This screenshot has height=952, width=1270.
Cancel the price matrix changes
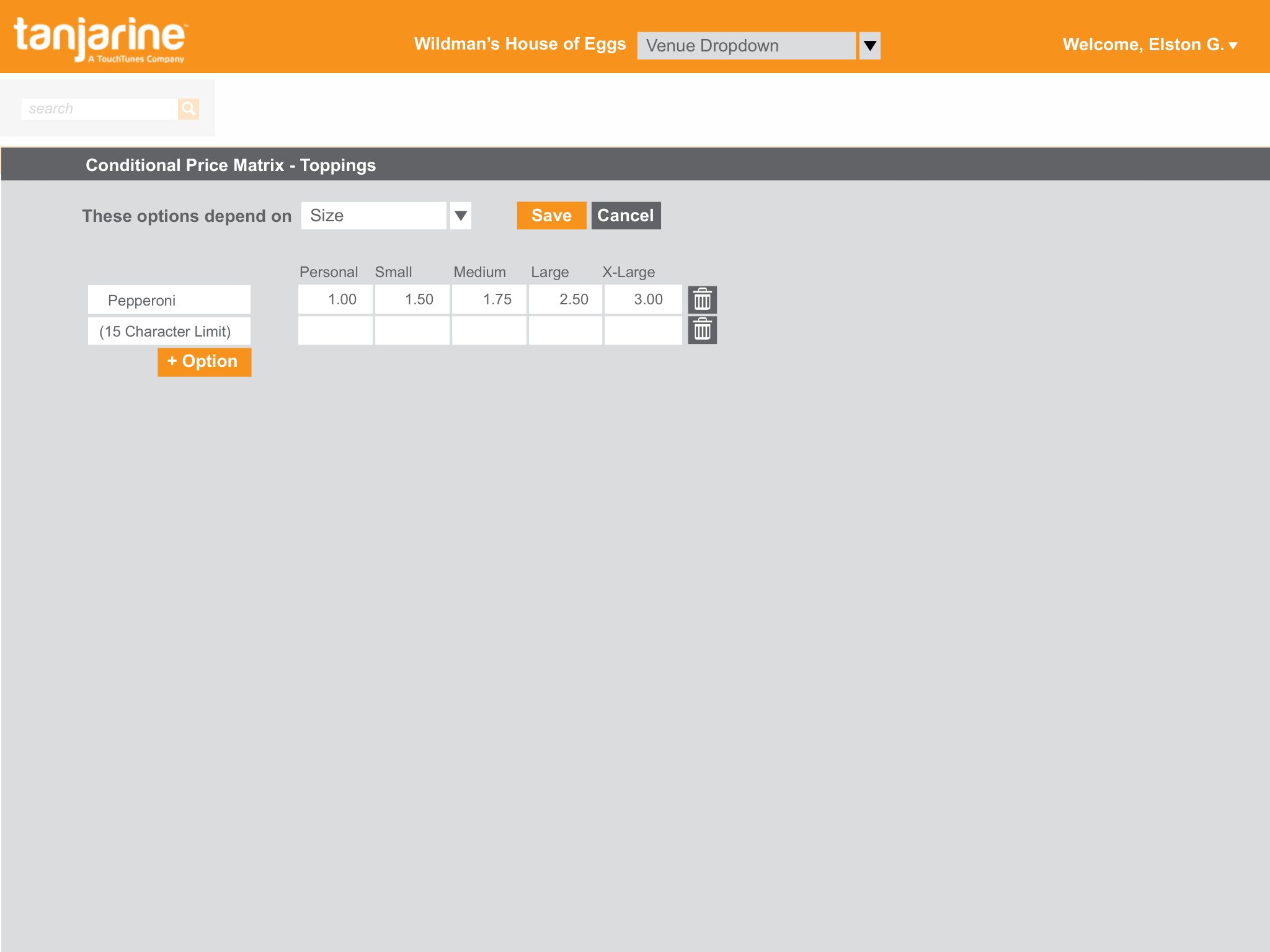(x=626, y=216)
